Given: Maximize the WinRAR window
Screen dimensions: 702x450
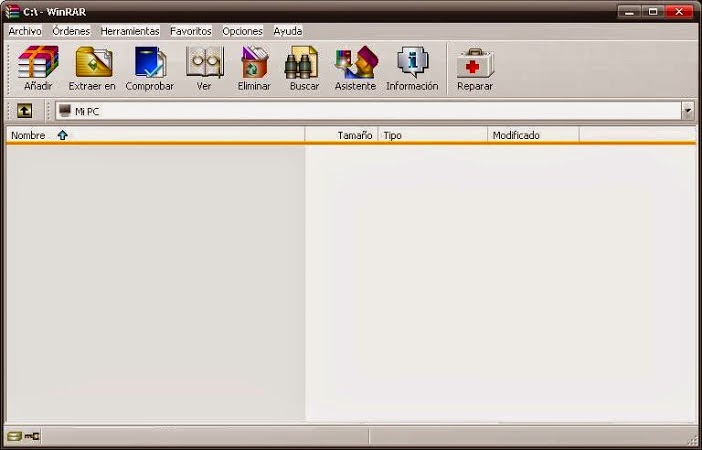Looking at the screenshot, I should (653, 12).
